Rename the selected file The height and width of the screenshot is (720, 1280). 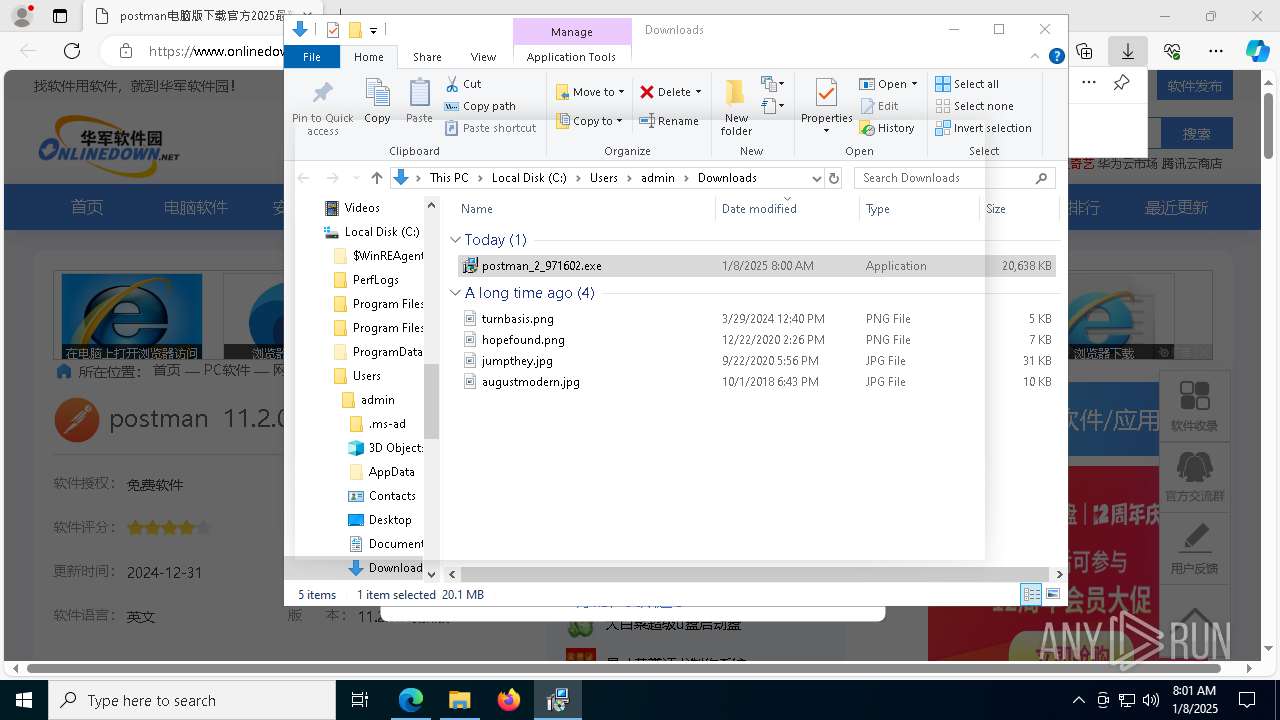[x=669, y=121]
